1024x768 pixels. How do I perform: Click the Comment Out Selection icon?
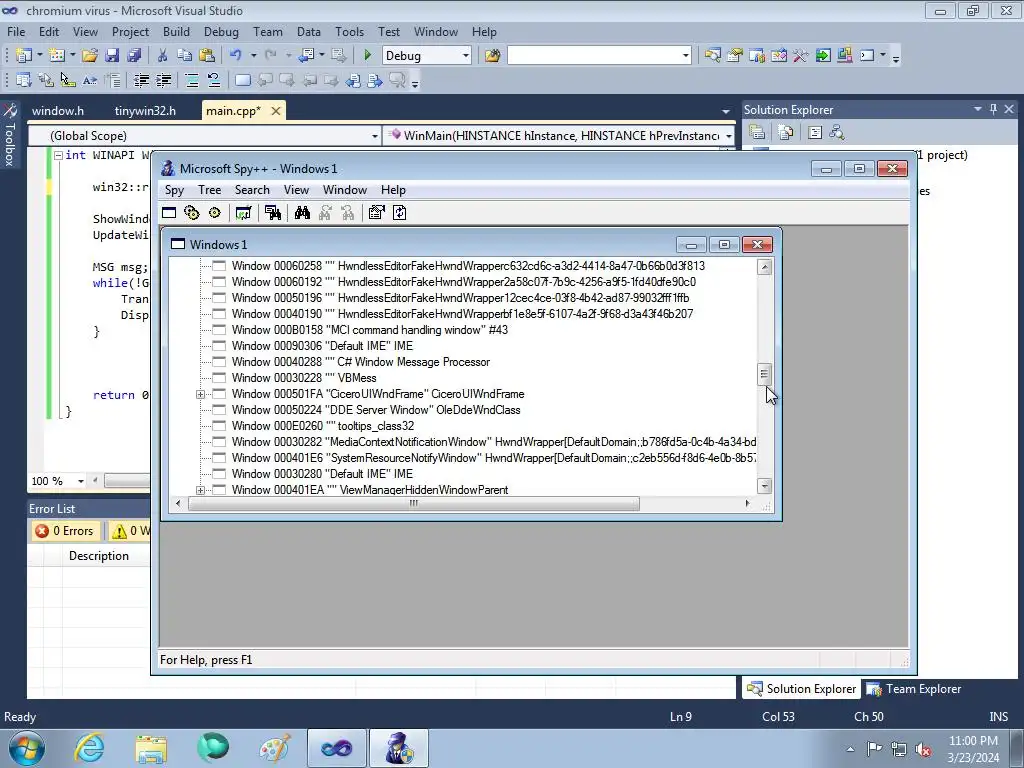(192, 80)
